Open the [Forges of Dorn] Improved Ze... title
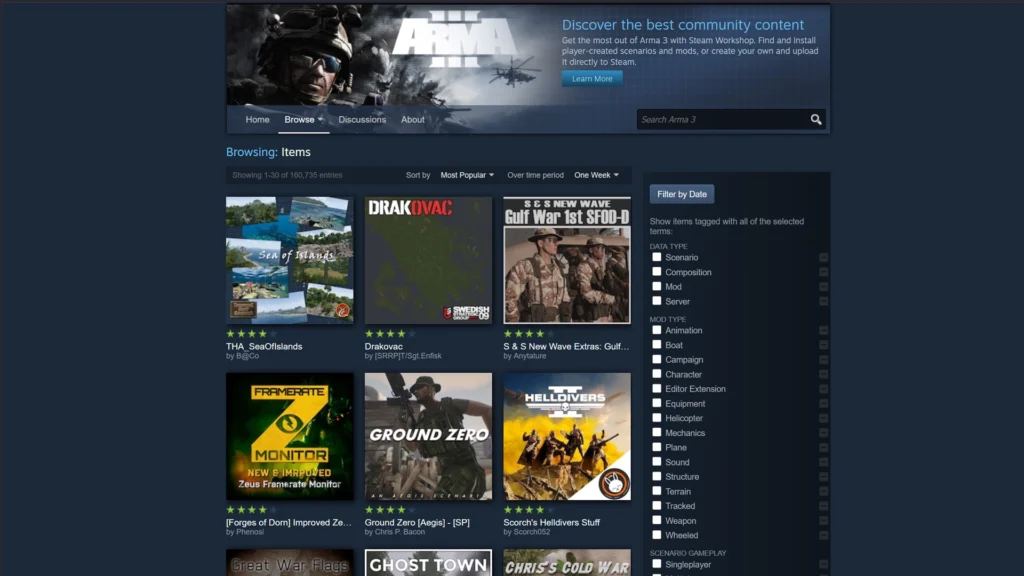 (x=289, y=522)
